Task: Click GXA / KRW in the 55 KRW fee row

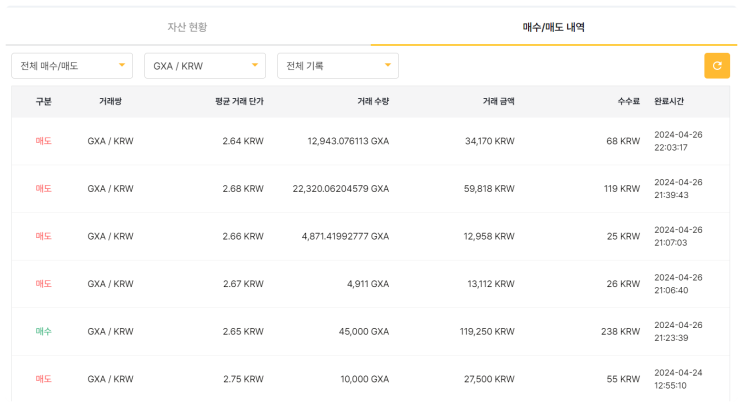Action: [x=110, y=379]
